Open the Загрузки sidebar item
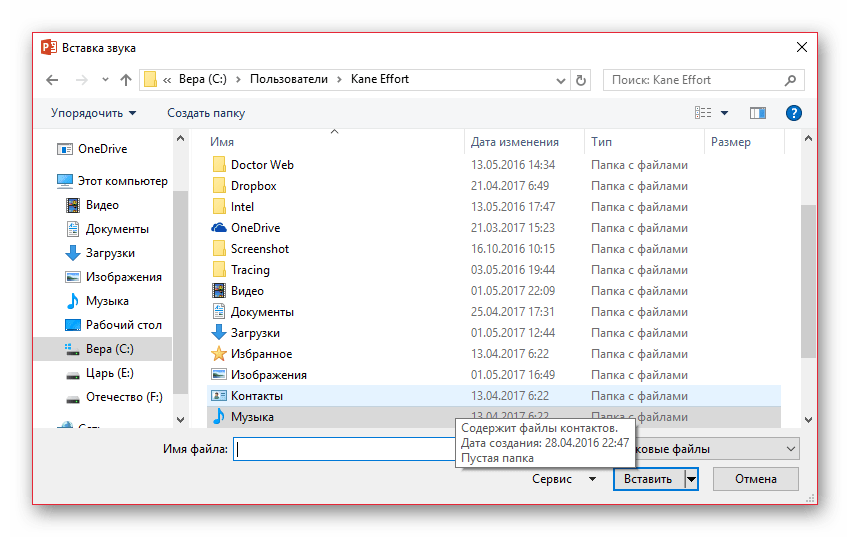The width and height of the screenshot is (850, 537). (x=110, y=253)
